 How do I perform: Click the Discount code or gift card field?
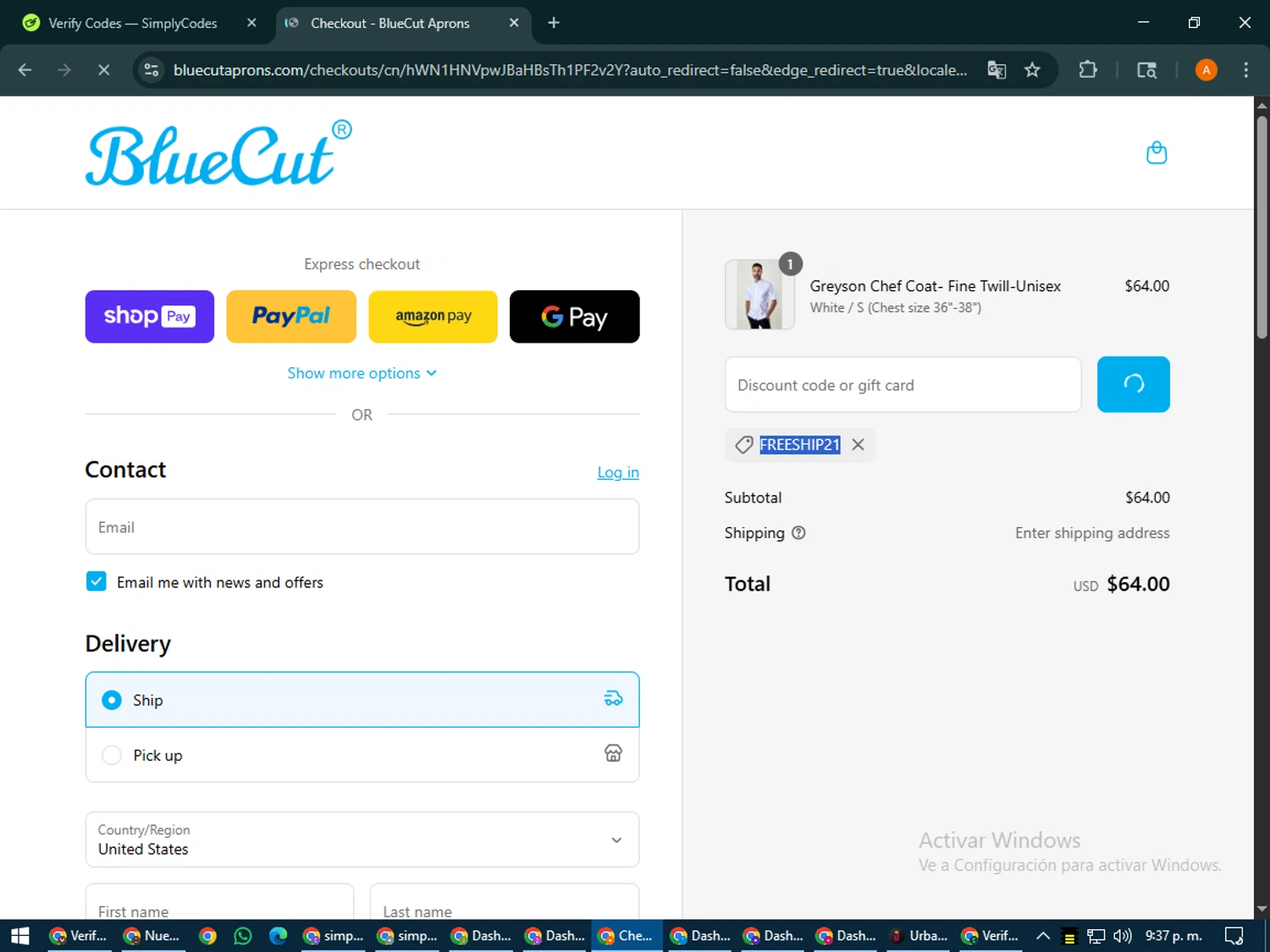[x=903, y=384]
